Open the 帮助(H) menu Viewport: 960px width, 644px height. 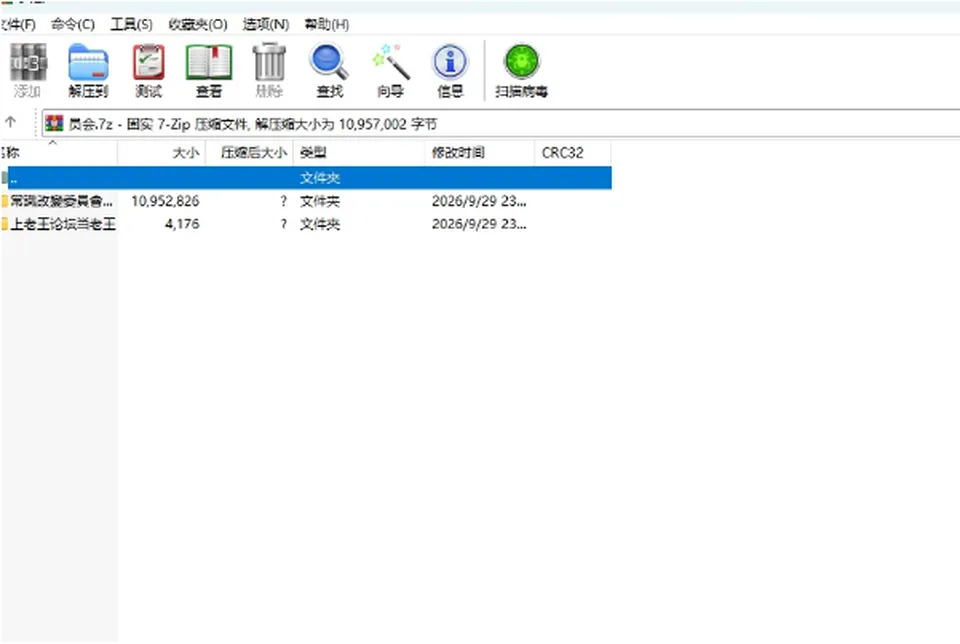tap(327, 24)
